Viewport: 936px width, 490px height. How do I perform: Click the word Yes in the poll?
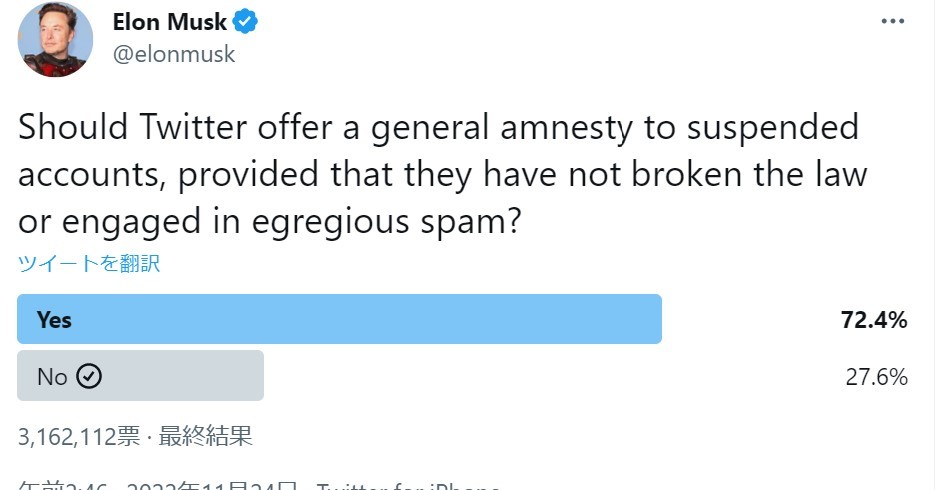tap(54, 320)
